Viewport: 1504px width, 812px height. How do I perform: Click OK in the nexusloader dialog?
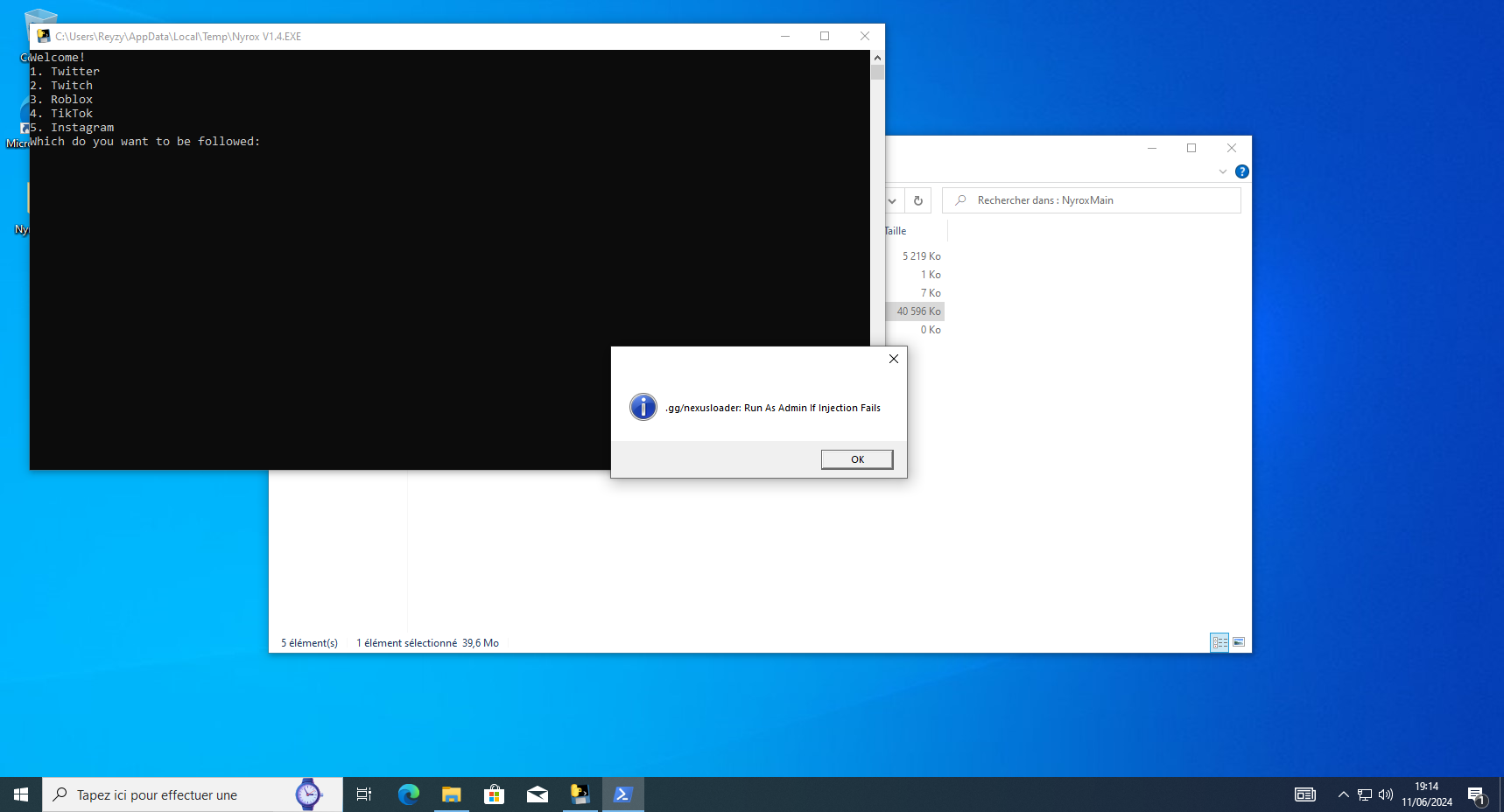point(857,459)
